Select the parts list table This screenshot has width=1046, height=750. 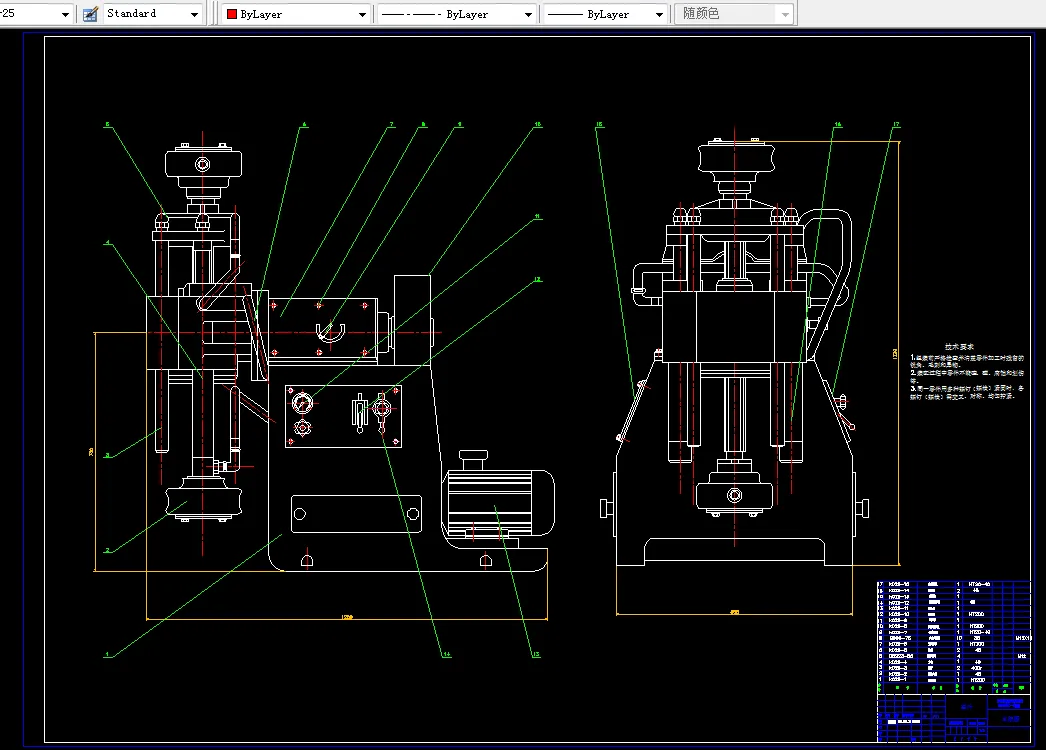click(952, 632)
